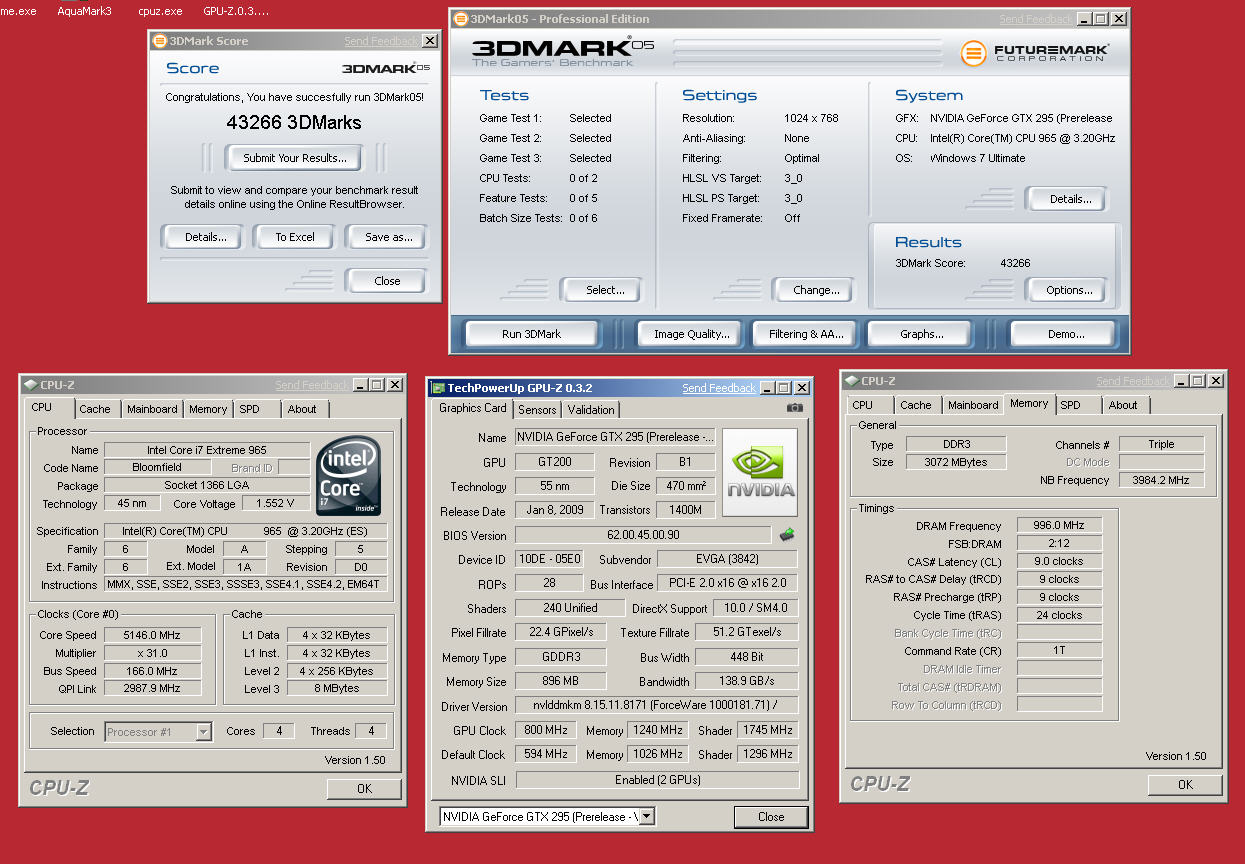Click the Driver Version field in GPU-Z
Viewport: 1245px width, 864px height.
coord(657,706)
